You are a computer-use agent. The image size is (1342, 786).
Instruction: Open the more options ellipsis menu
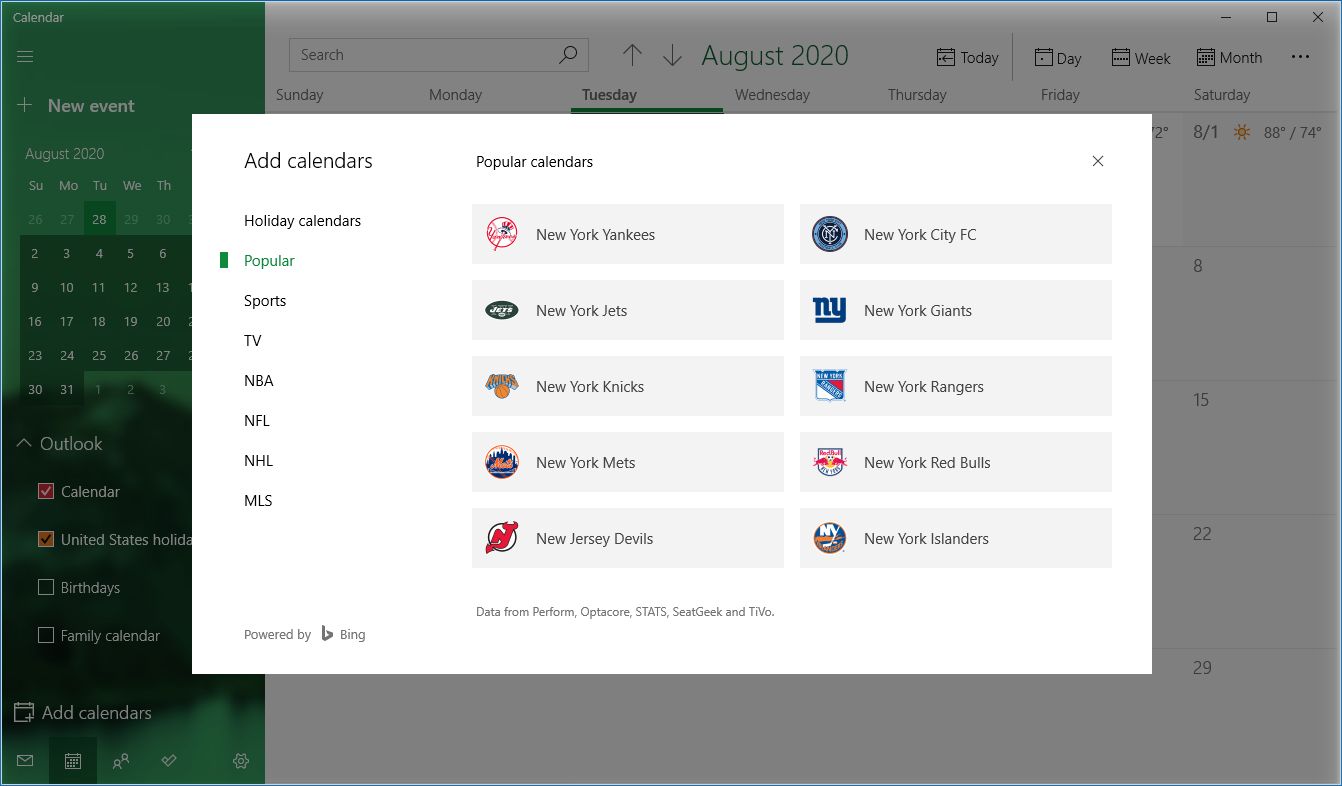click(1300, 57)
